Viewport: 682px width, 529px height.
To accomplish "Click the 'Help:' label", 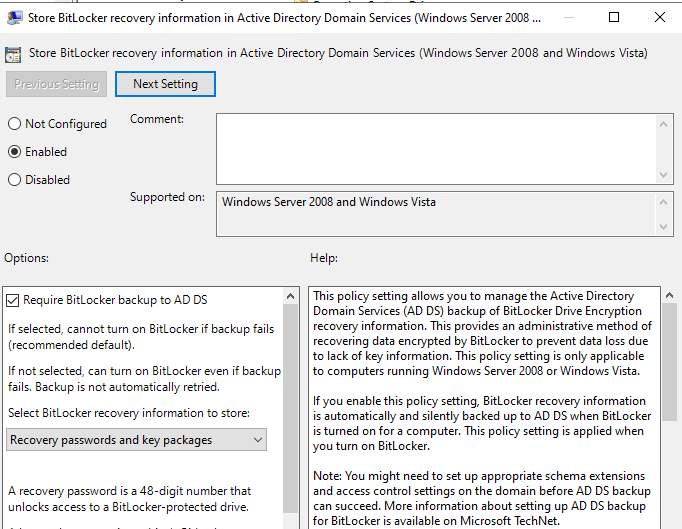I will 324,258.
